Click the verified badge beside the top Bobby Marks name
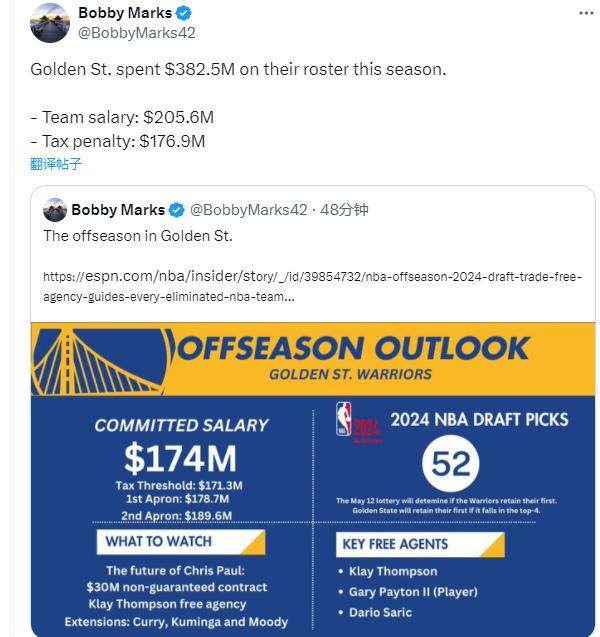The height and width of the screenshot is (637, 600). 184,13
